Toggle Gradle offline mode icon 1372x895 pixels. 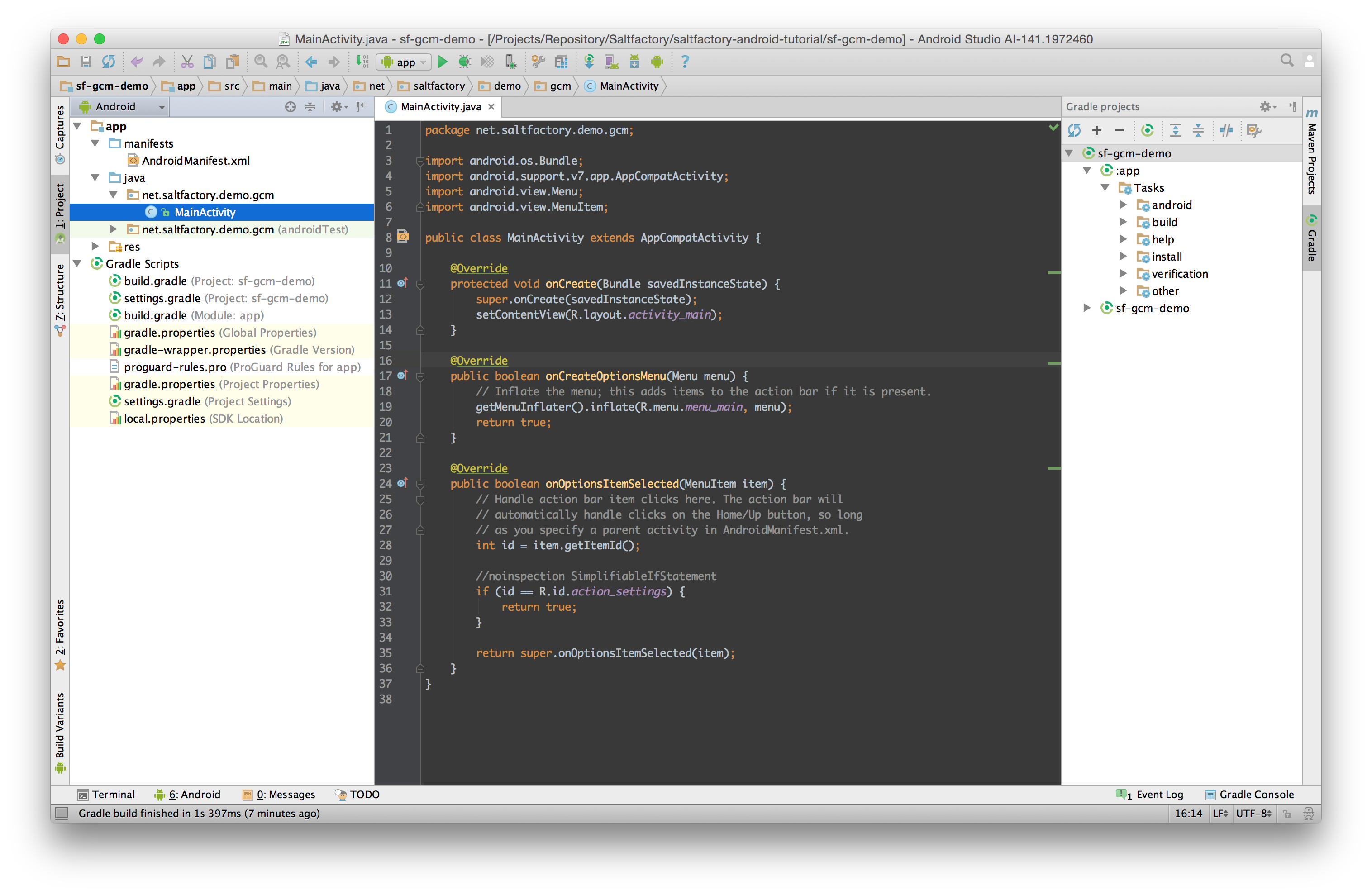pyautogui.click(x=1226, y=131)
